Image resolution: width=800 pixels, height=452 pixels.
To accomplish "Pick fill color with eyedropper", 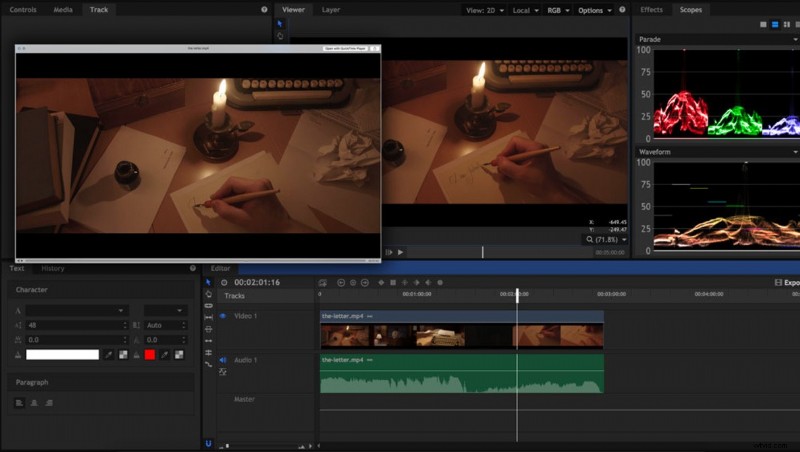I will (109, 355).
